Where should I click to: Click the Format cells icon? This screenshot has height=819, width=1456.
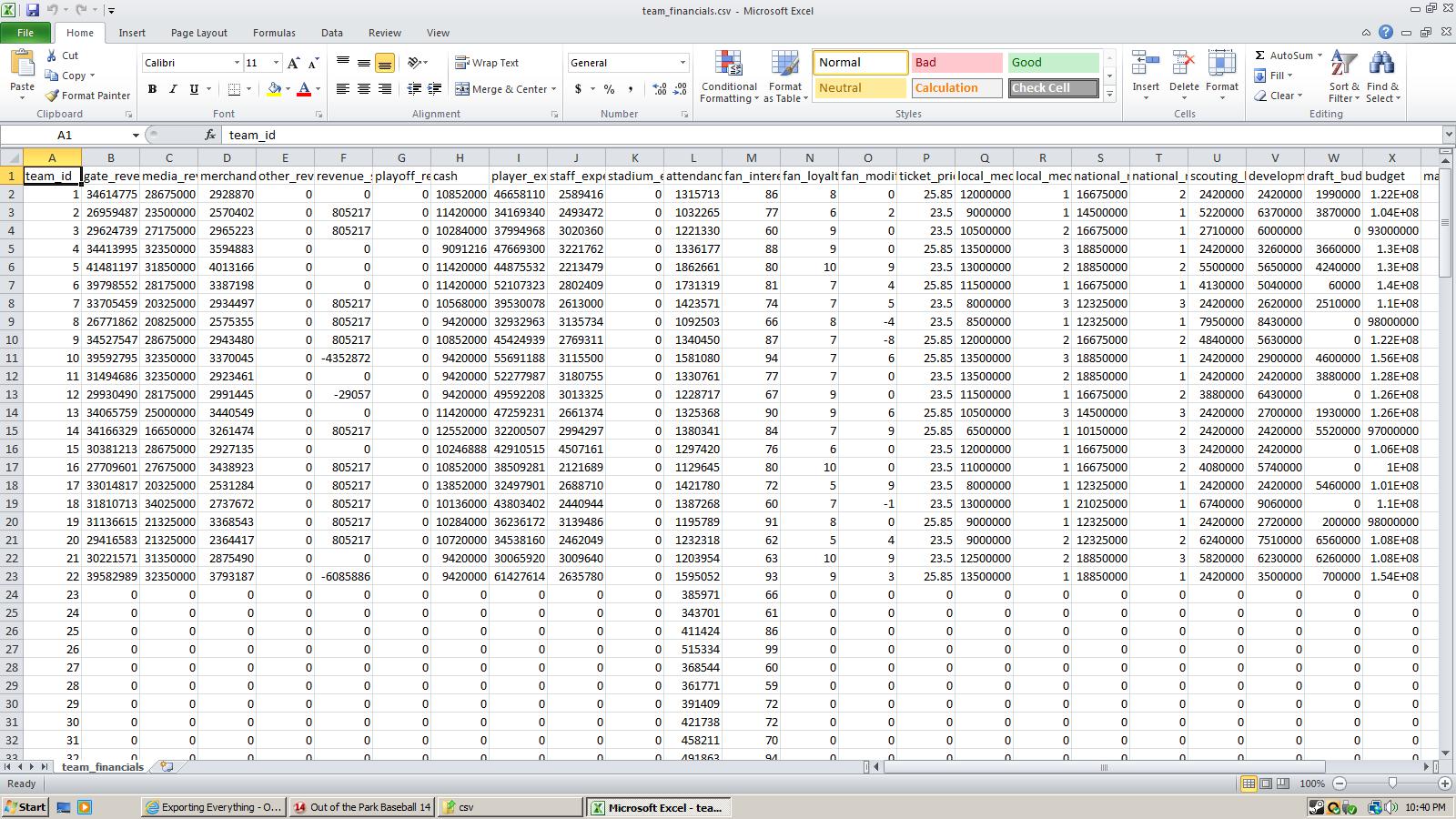pyautogui.click(x=1222, y=64)
